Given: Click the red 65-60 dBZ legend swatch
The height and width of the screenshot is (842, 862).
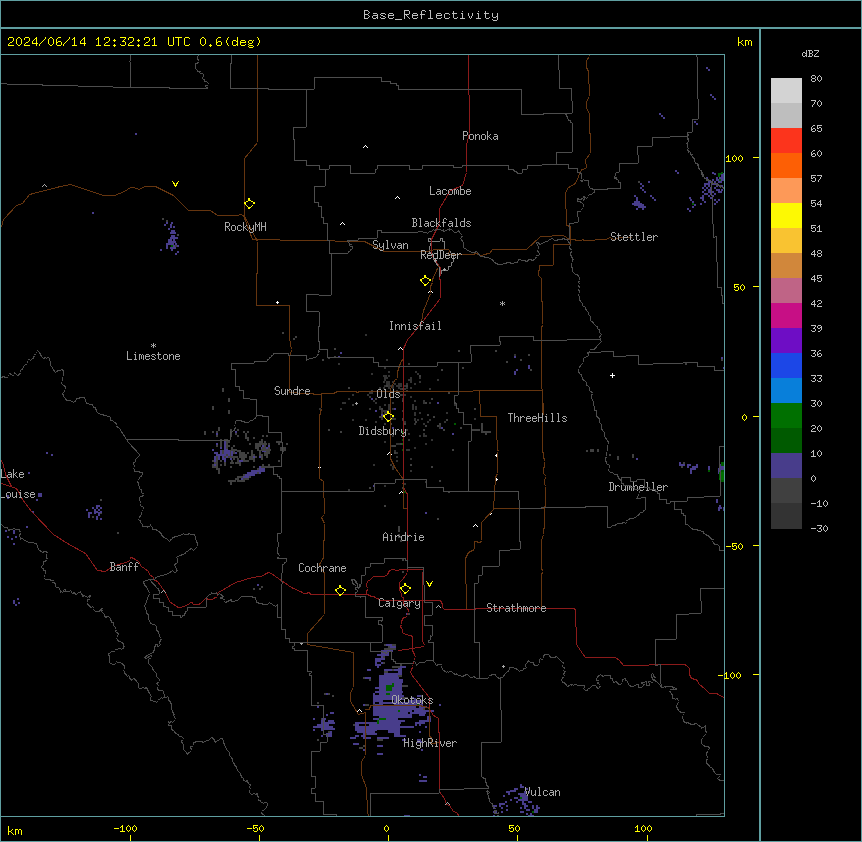Looking at the screenshot, I should click(786, 140).
